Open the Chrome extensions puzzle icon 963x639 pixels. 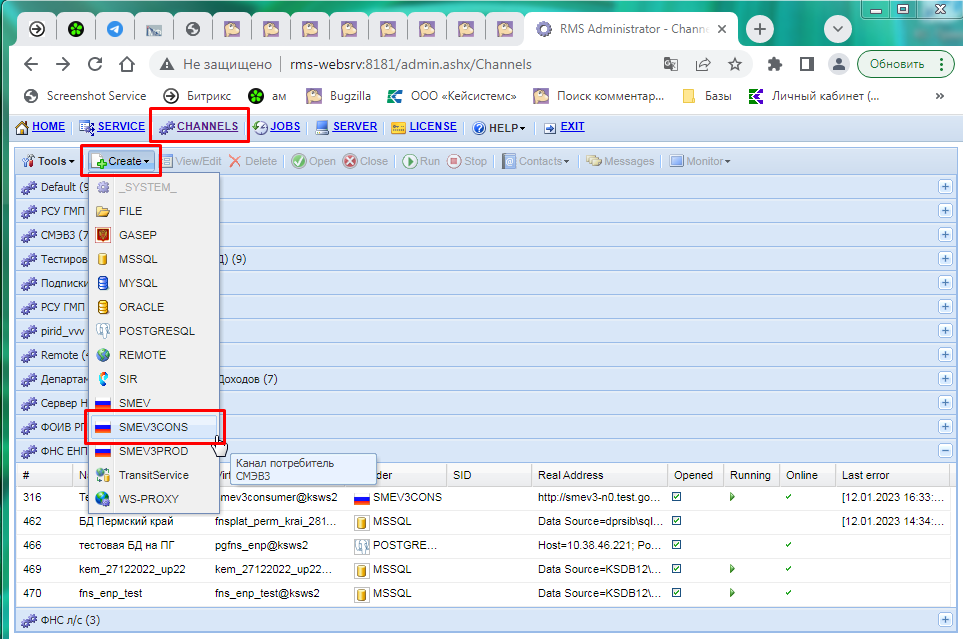point(775,64)
